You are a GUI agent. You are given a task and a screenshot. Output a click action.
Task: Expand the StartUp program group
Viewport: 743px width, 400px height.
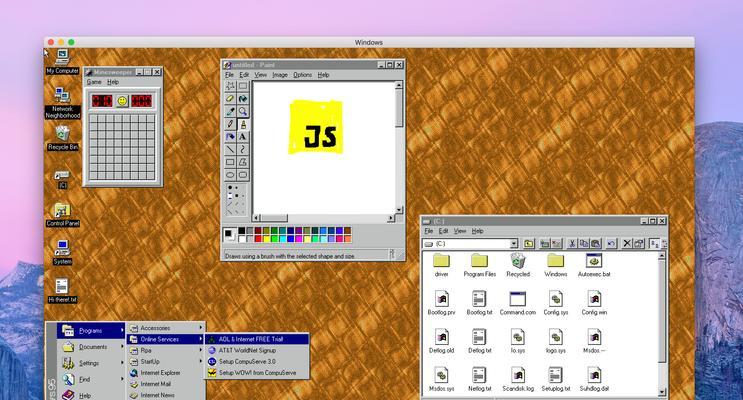167,362
